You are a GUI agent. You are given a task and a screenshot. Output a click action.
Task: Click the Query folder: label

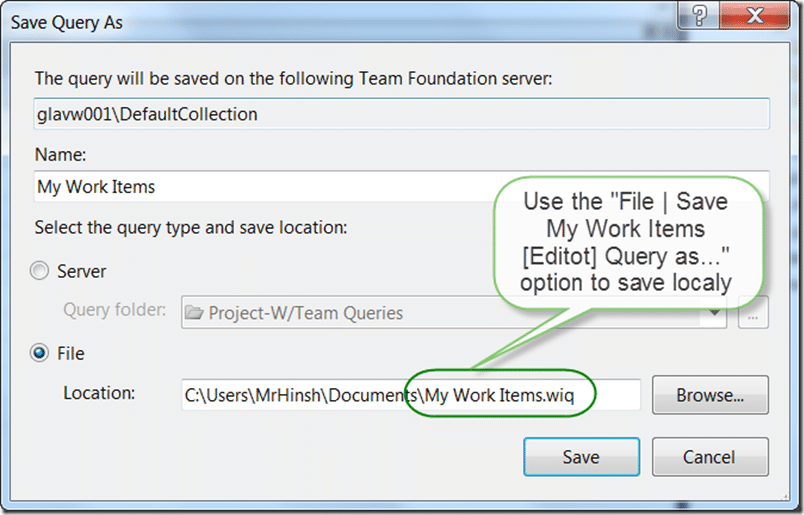pyautogui.click(x=115, y=310)
